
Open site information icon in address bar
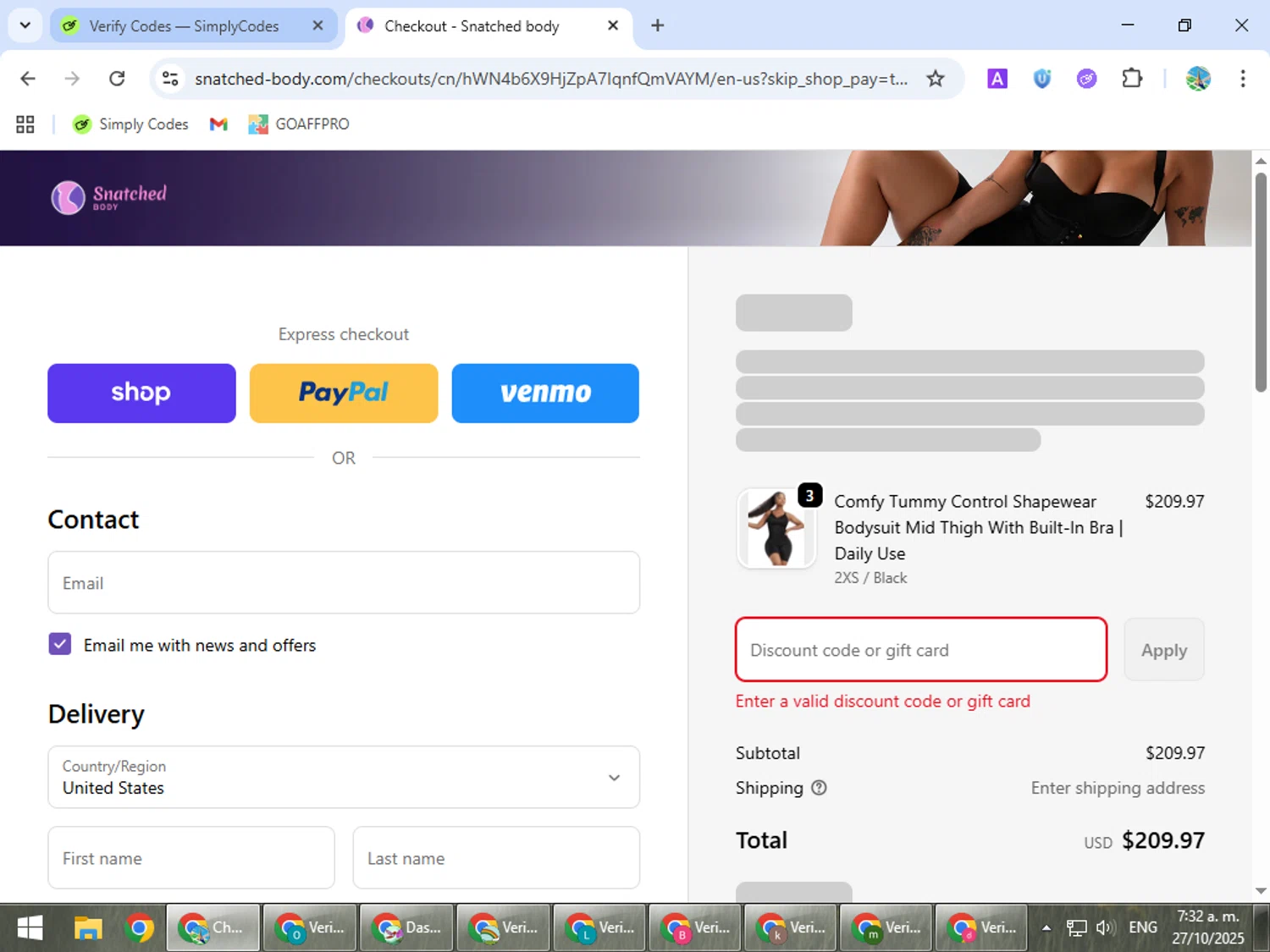[x=170, y=79]
